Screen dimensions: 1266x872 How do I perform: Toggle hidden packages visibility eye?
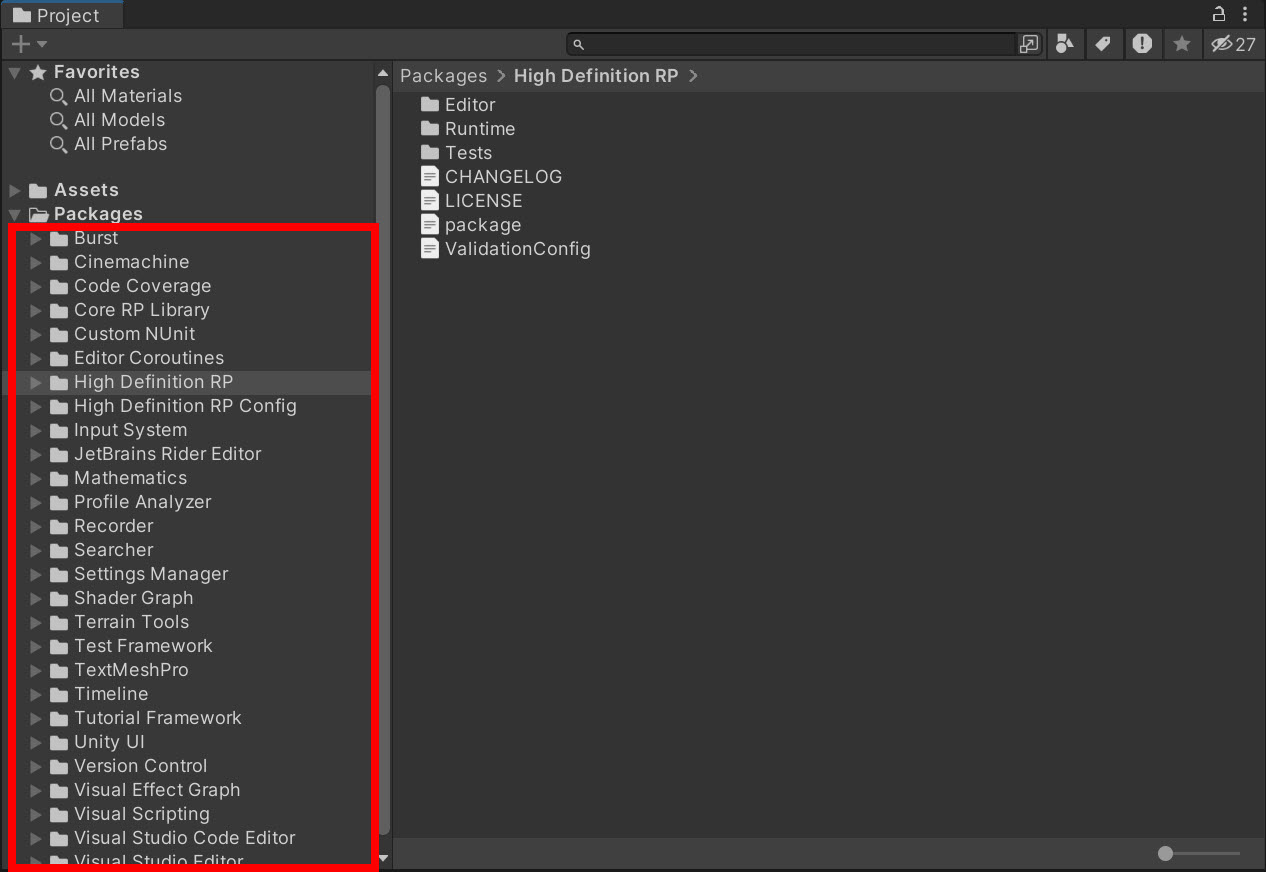(x=1233, y=44)
